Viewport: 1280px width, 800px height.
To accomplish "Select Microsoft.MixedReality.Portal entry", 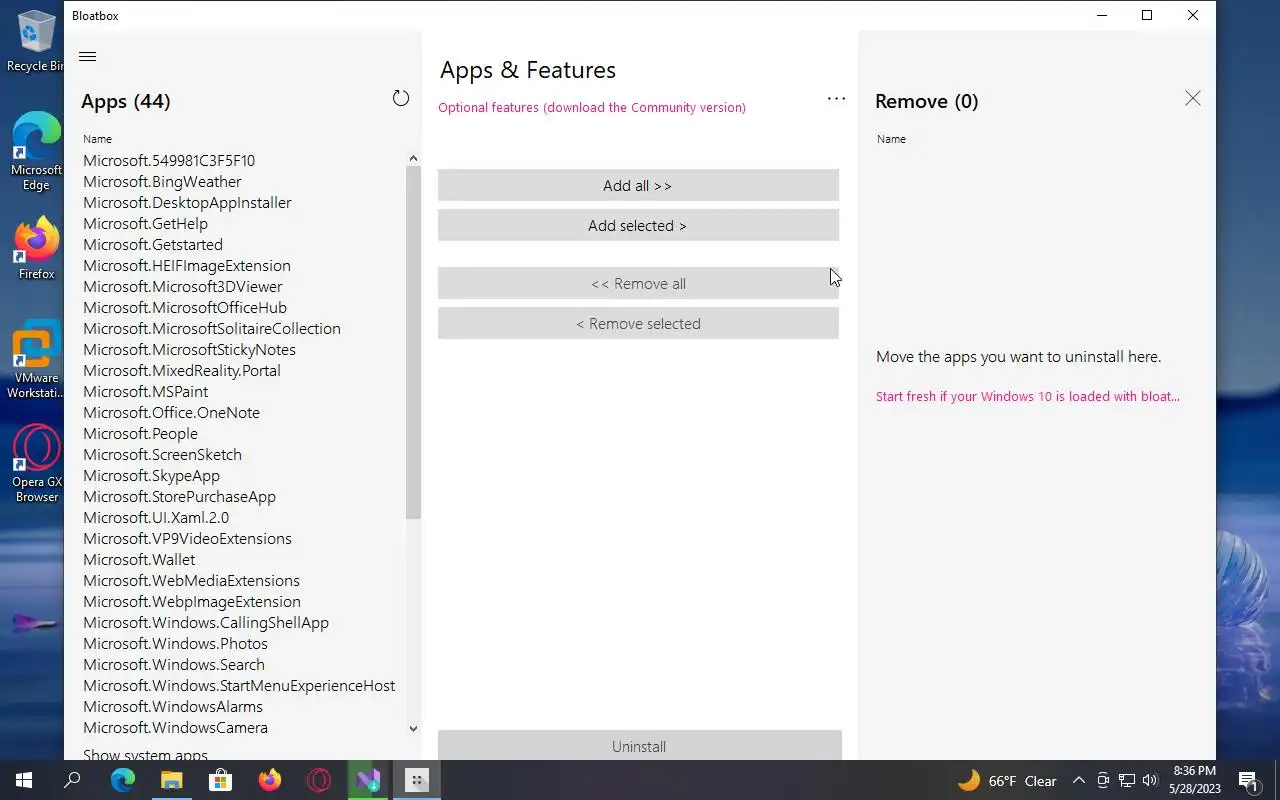I will pos(182,370).
